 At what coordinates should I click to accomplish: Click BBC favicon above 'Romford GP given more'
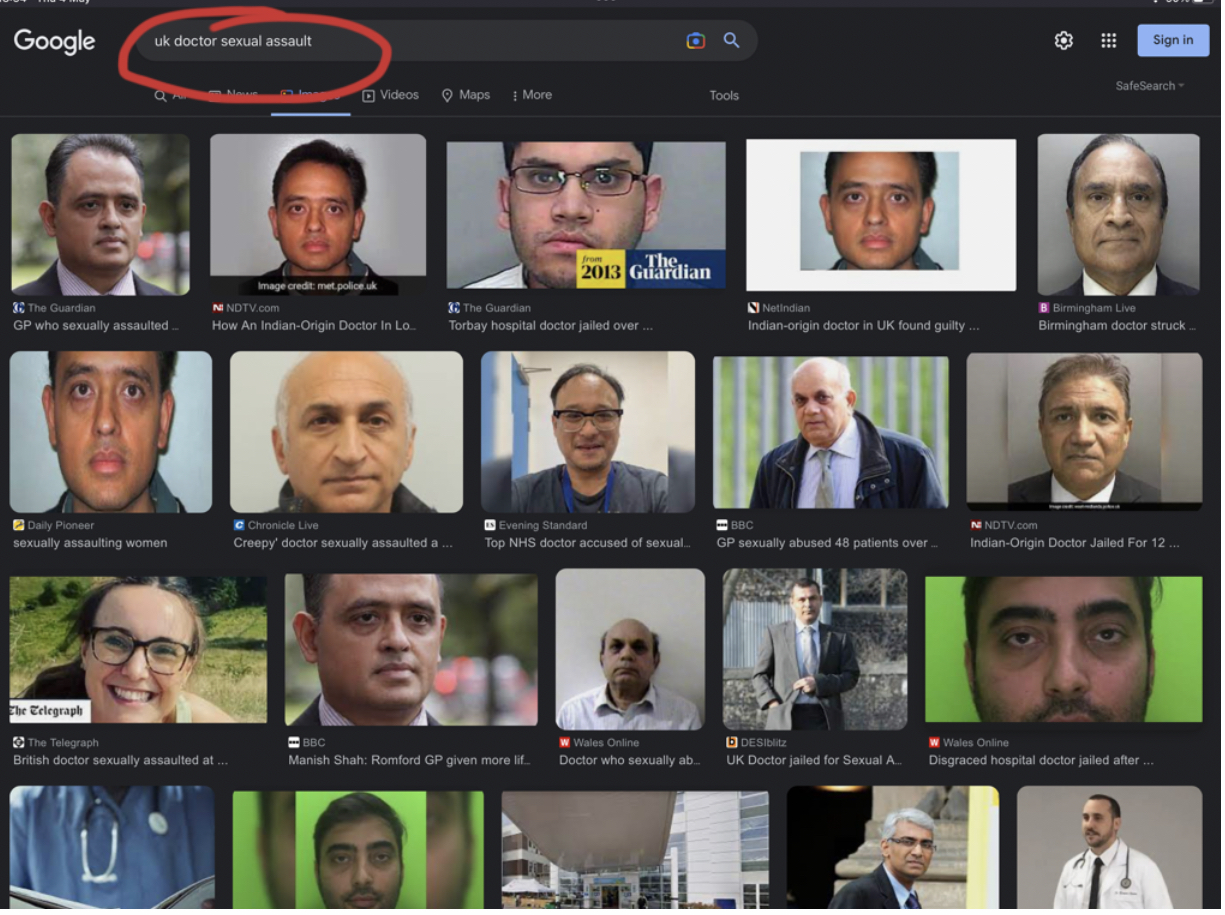[x=294, y=743]
